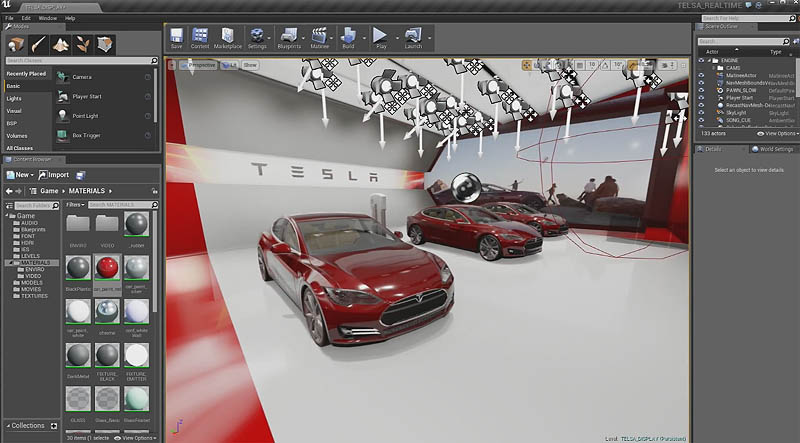Click MATERIALS in the breadcrumb path

[x=87, y=191]
